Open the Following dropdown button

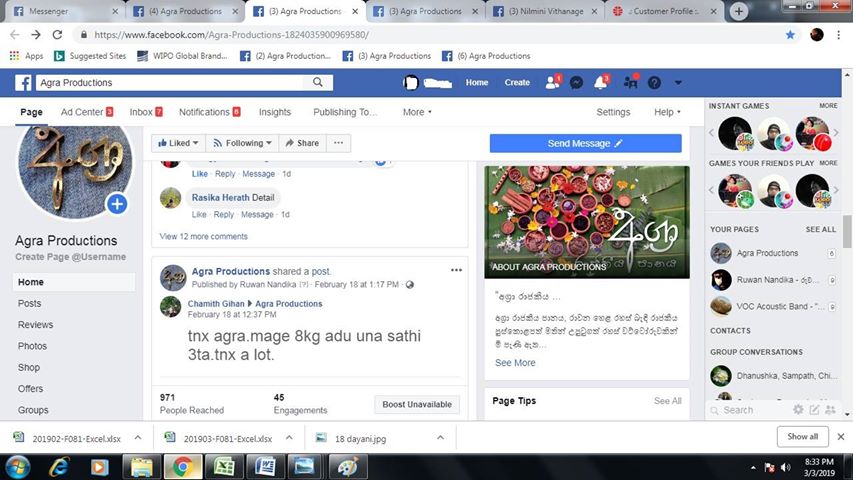(x=242, y=143)
